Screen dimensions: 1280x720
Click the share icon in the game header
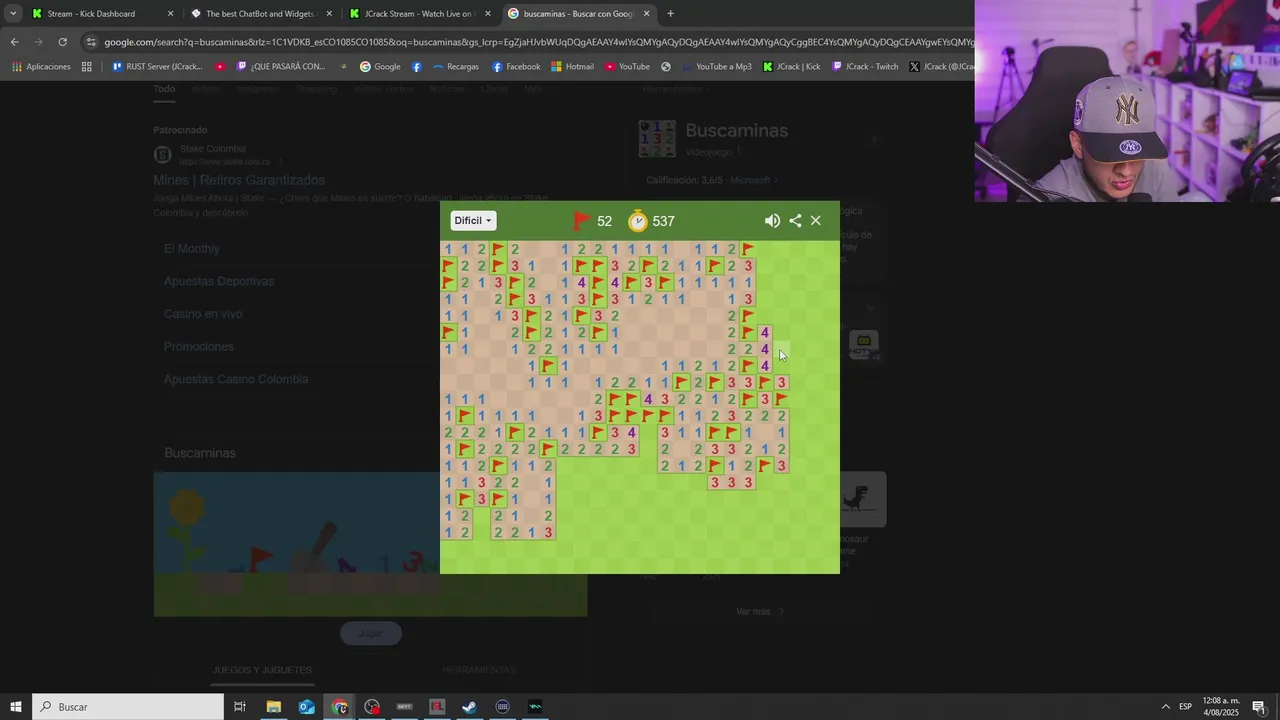[x=795, y=221]
